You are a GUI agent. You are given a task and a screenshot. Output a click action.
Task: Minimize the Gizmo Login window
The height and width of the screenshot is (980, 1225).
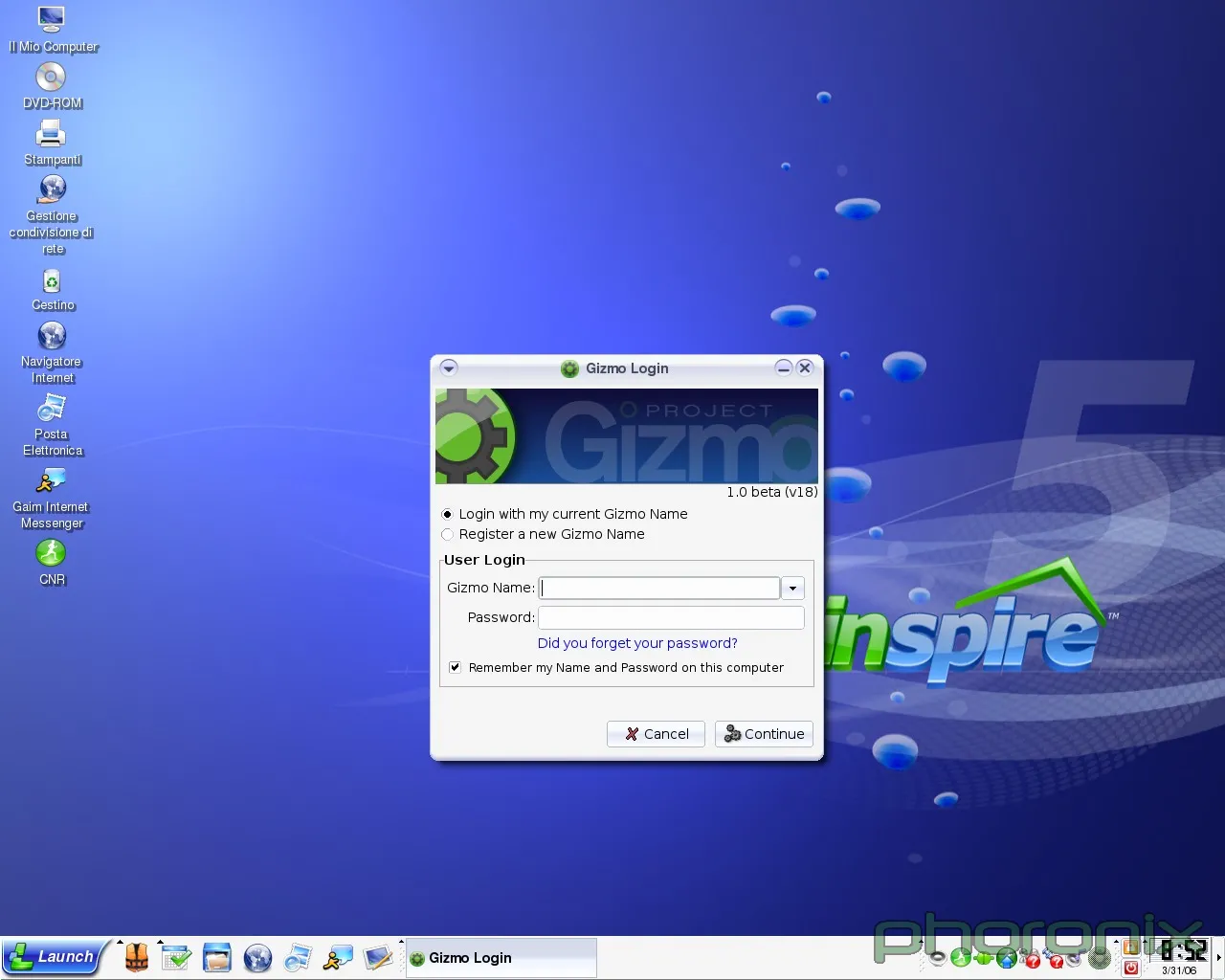784,368
